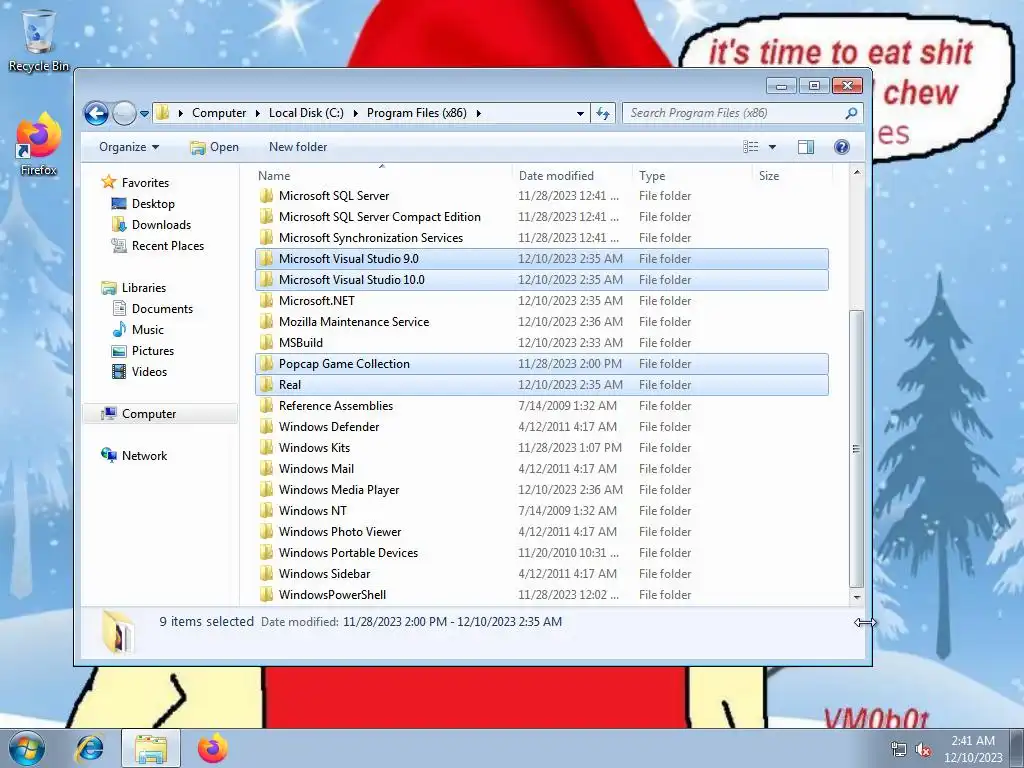1024x768 pixels.
Task: Change the view with the view icon
Action: pyautogui.click(x=750, y=147)
